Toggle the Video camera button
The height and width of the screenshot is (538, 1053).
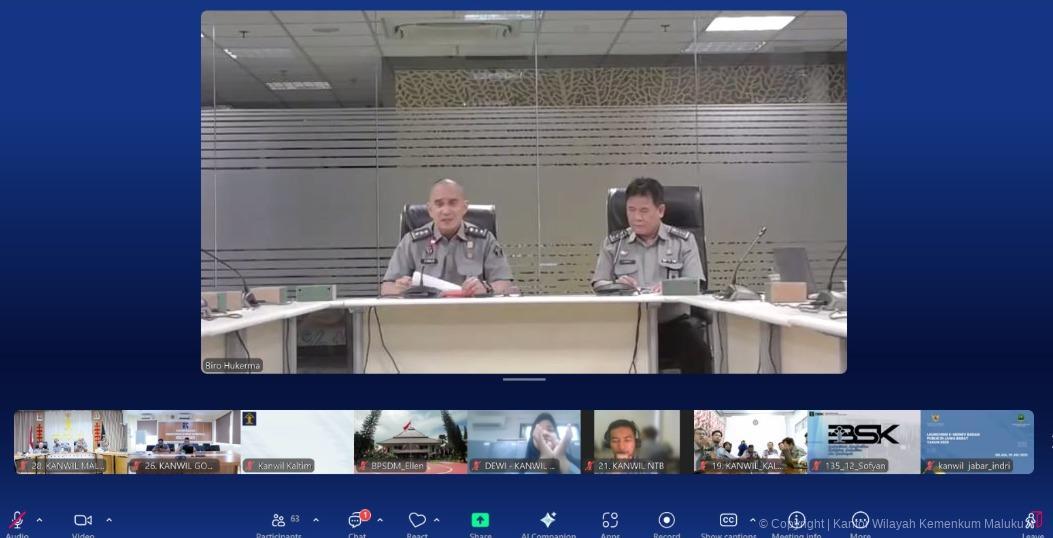[83, 521]
